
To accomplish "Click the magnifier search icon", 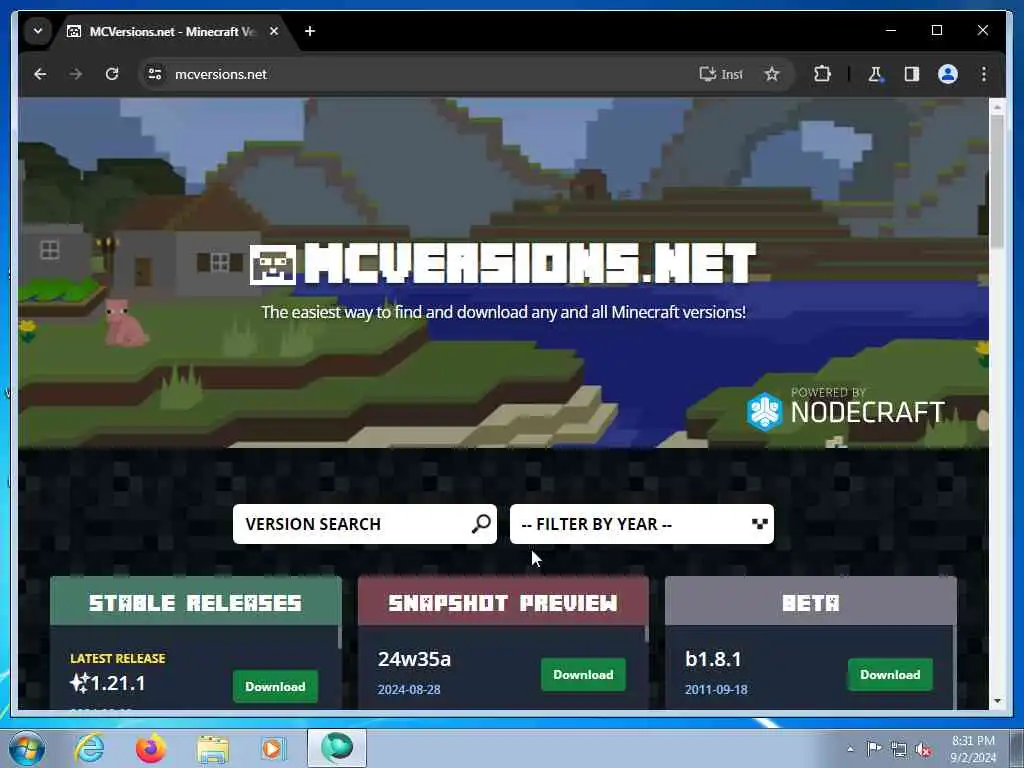I will 481,524.
